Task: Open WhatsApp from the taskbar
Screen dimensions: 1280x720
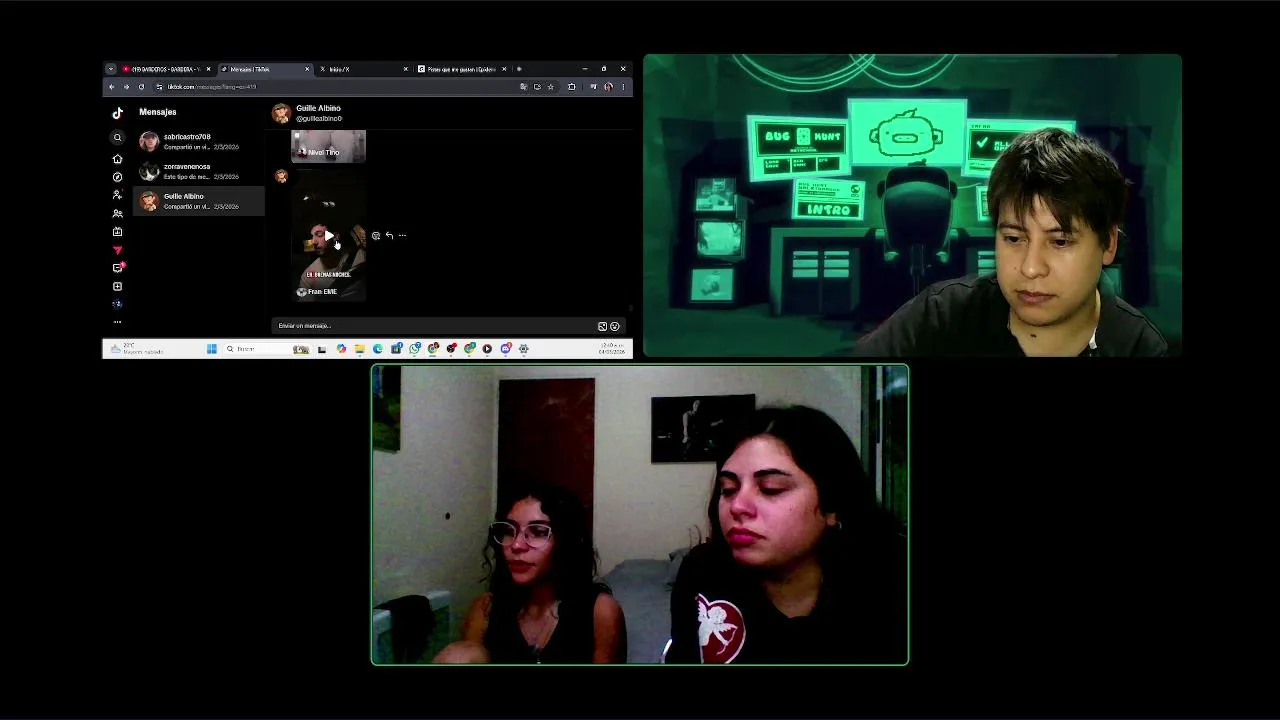Action: [415, 349]
